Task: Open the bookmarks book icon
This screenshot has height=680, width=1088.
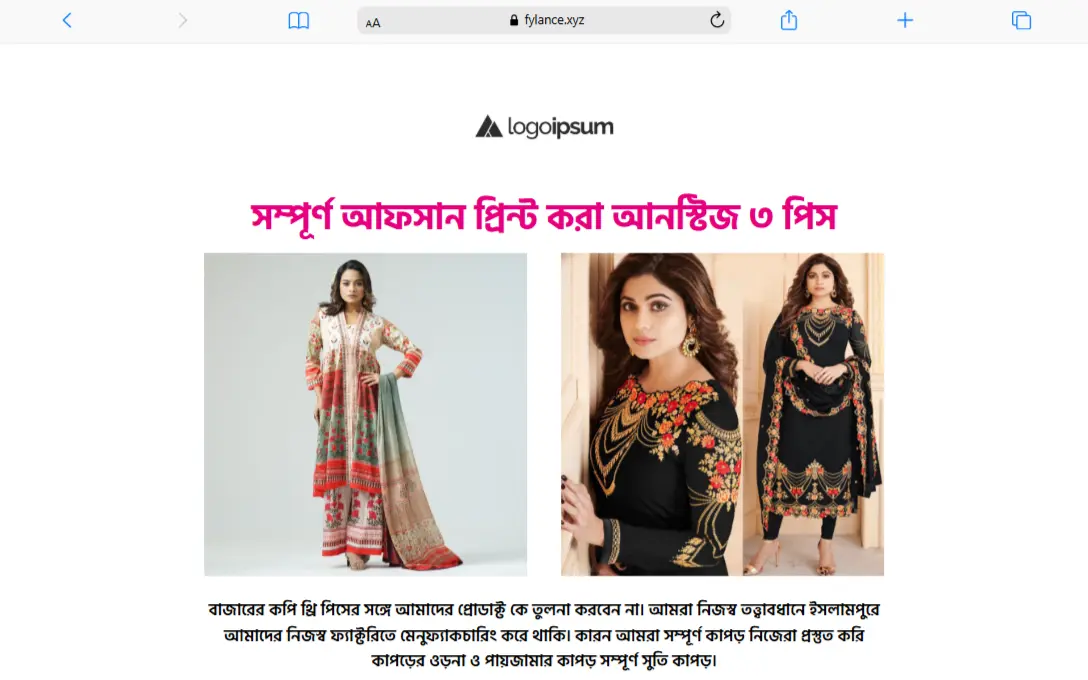Action: click(x=298, y=20)
